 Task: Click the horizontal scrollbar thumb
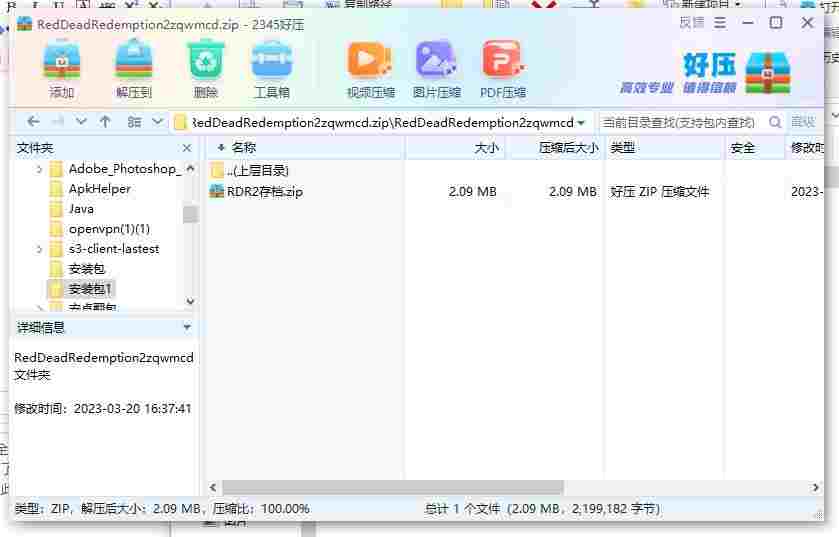click(x=393, y=487)
